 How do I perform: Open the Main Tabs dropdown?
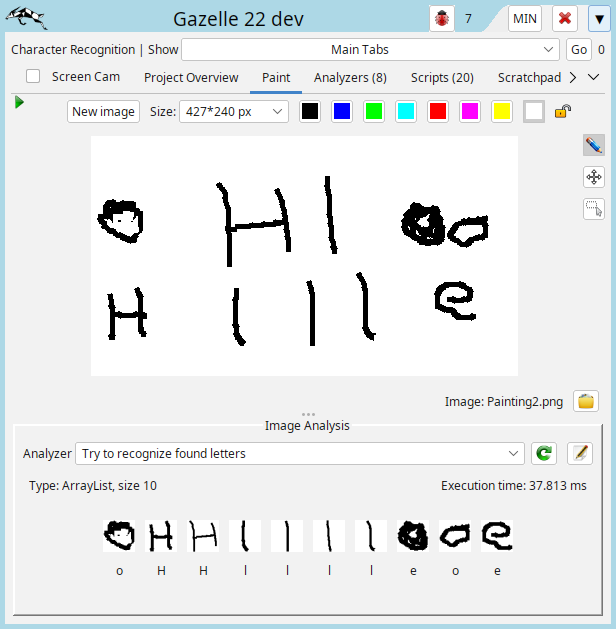tap(370, 49)
